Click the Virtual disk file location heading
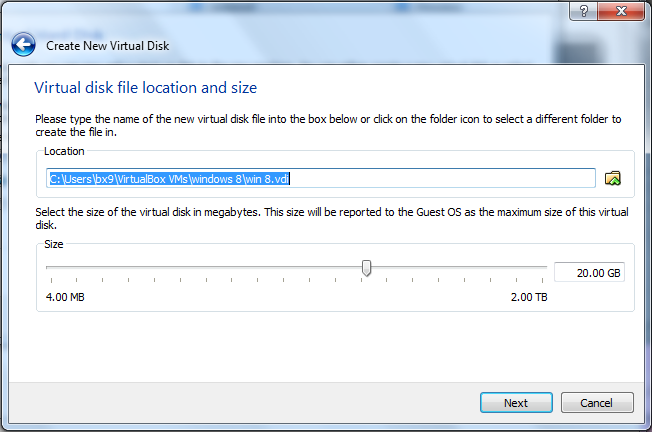The width and height of the screenshot is (652, 432). [x=145, y=87]
